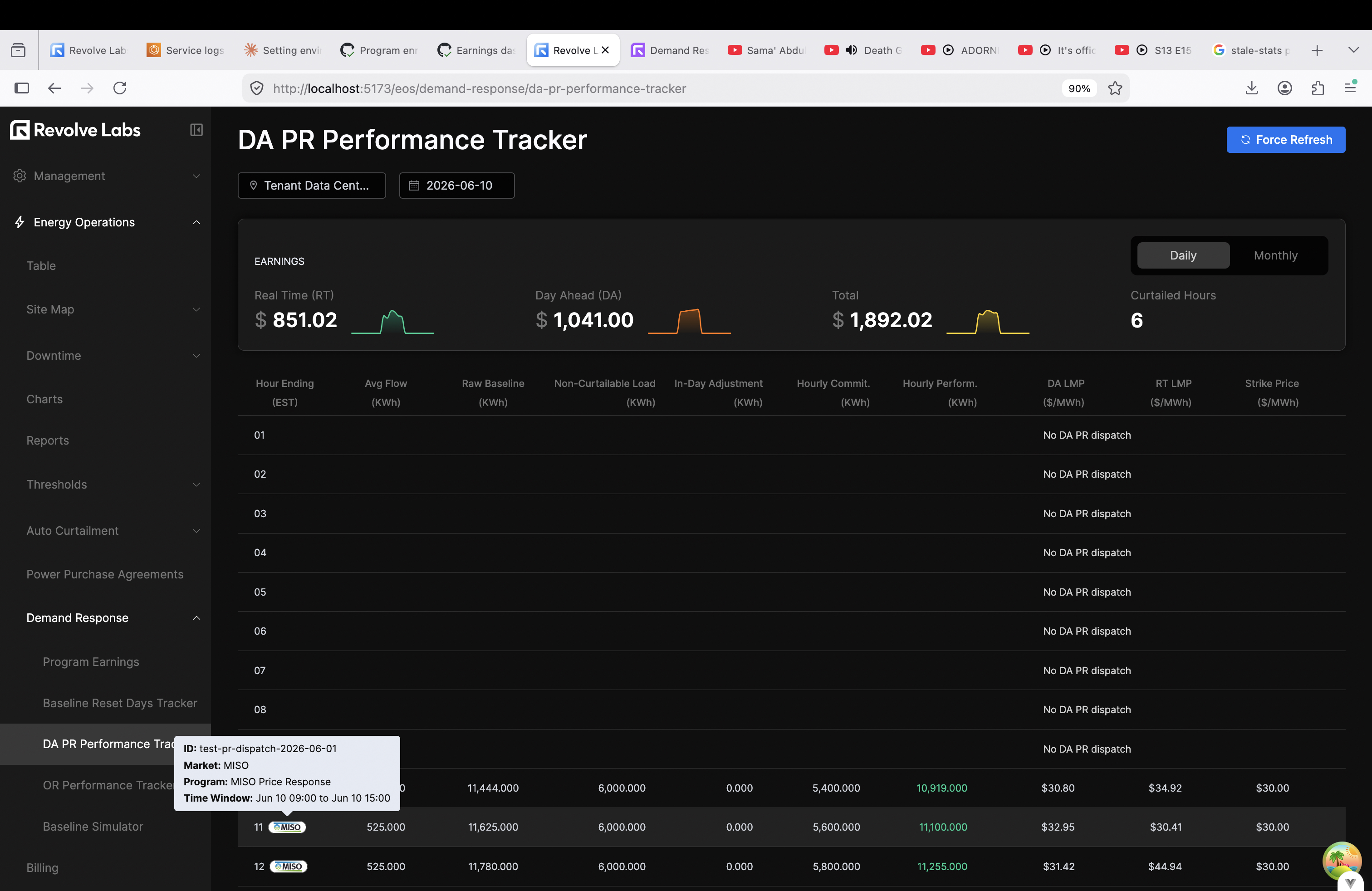Open the 2026-06-10 date picker
1372x891 pixels.
(x=456, y=186)
